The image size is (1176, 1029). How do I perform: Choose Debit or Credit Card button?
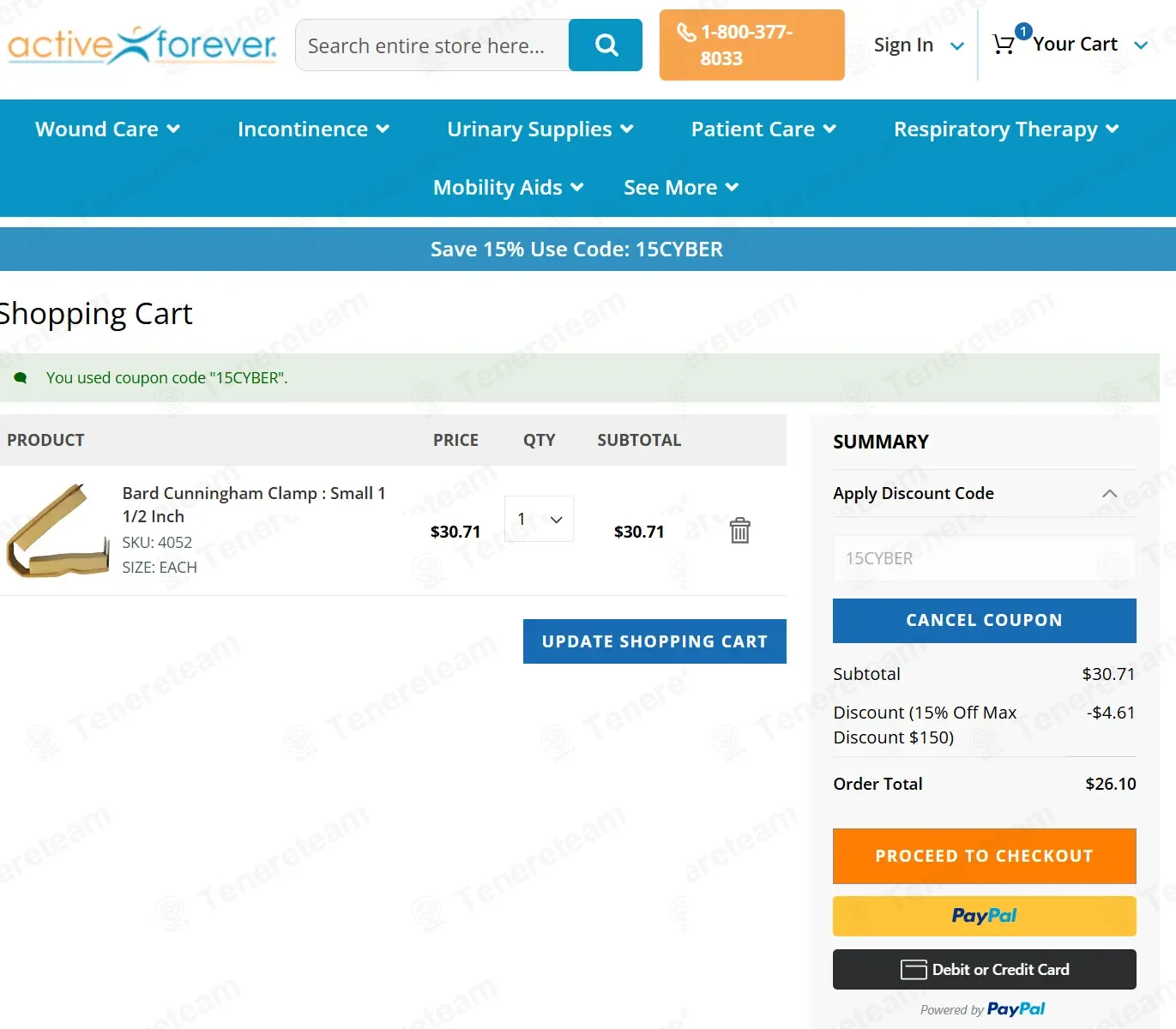[x=984, y=969]
